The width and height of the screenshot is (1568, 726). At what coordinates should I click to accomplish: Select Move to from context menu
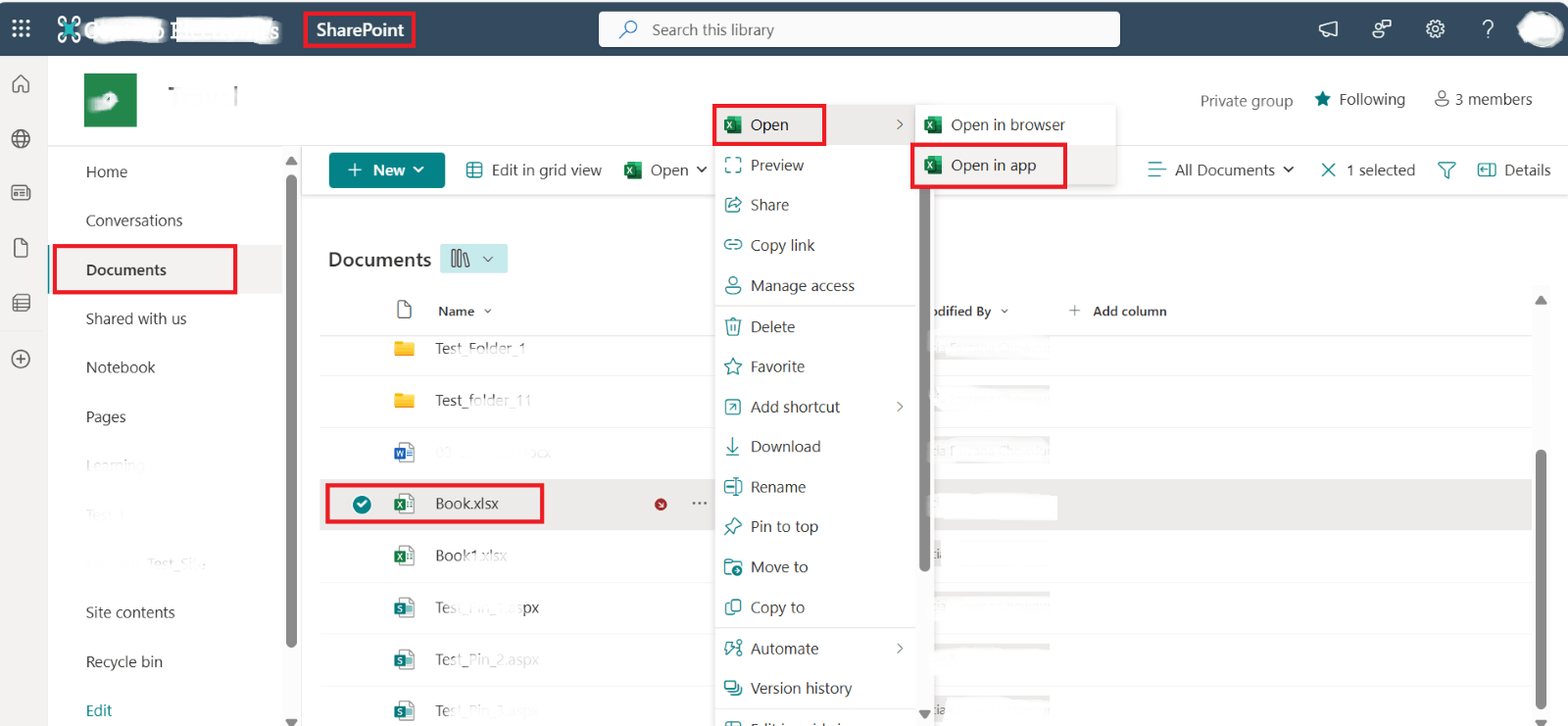coord(814,567)
